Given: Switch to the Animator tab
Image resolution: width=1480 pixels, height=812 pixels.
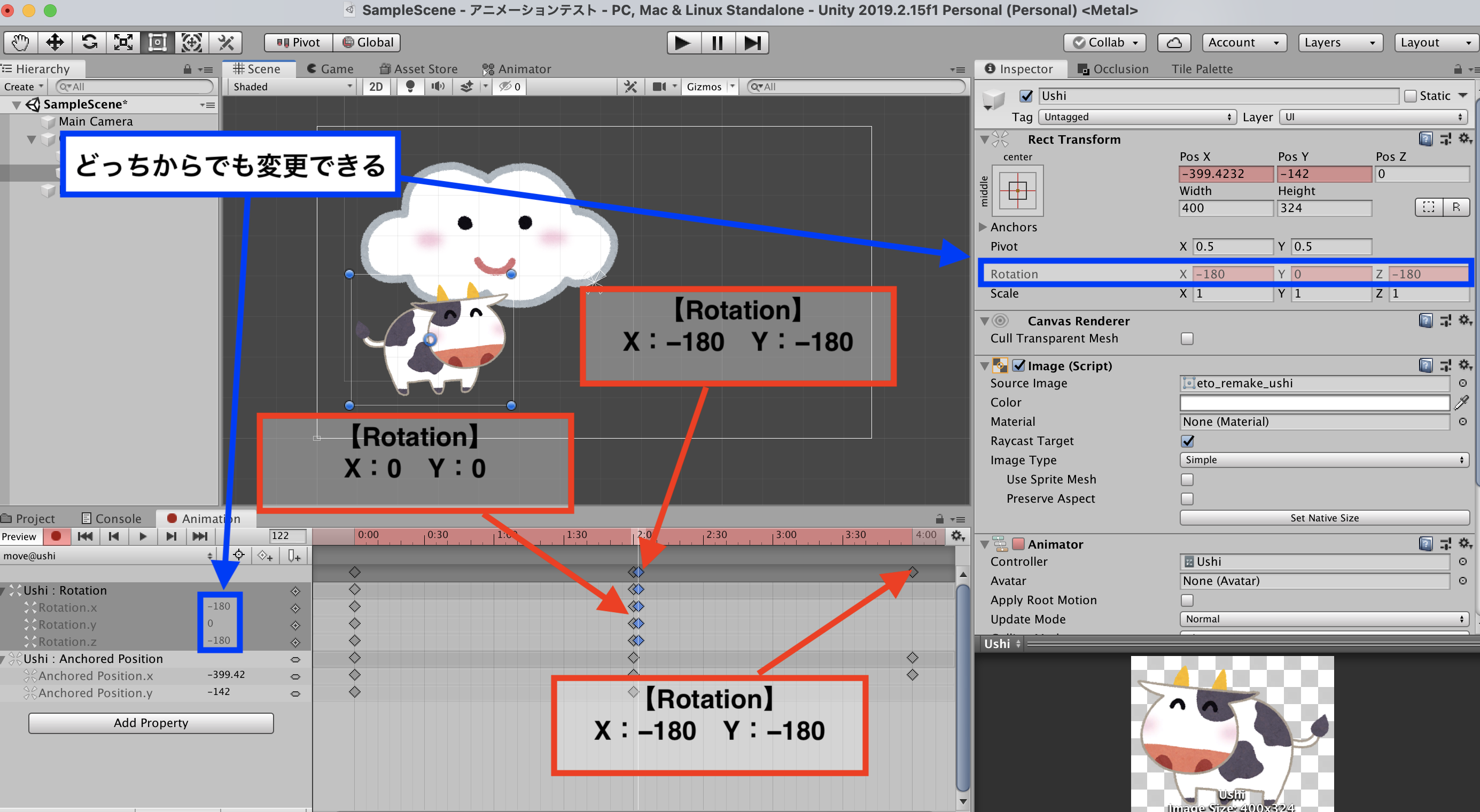Looking at the screenshot, I should tap(517, 69).
